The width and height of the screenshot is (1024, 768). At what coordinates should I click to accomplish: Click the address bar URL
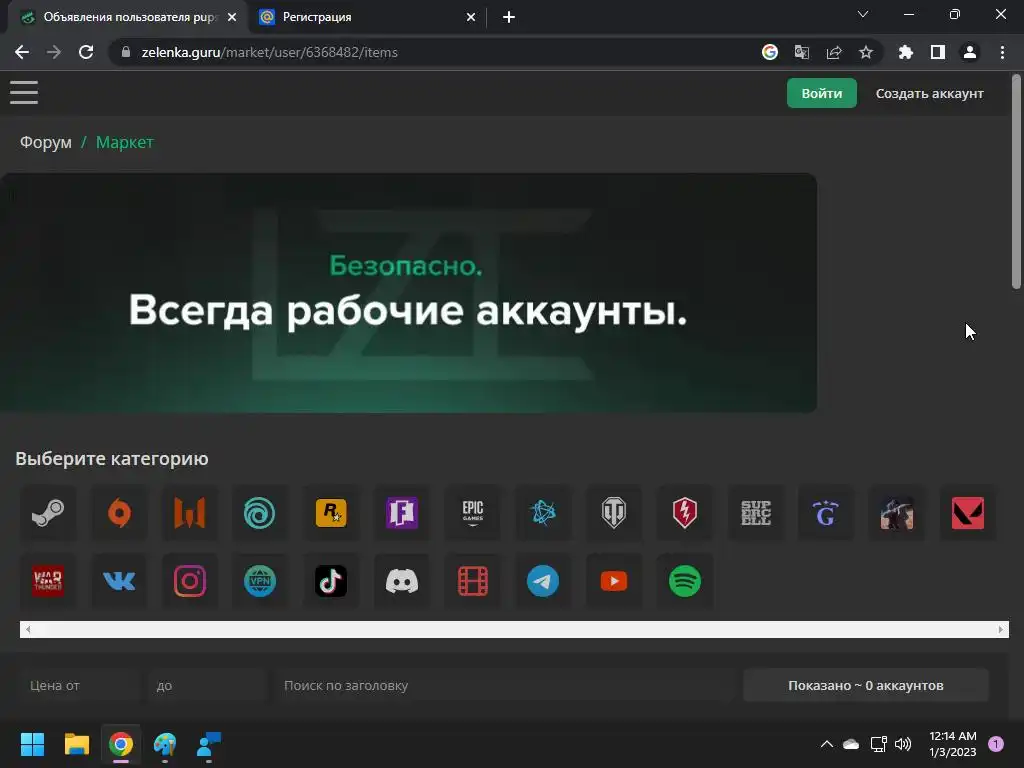[x=270, y=52]
